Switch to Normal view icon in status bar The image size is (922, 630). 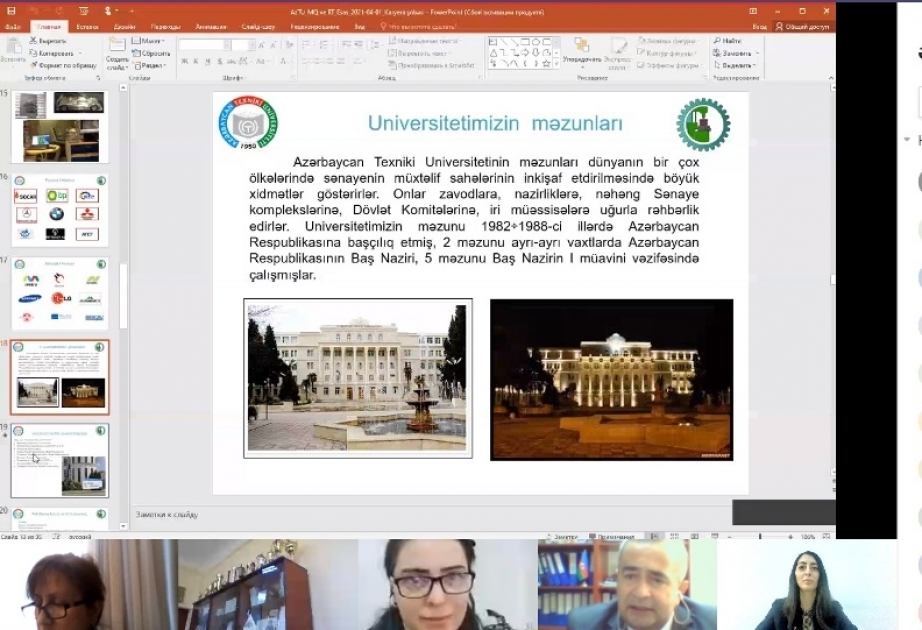click(x=654, y=536)
